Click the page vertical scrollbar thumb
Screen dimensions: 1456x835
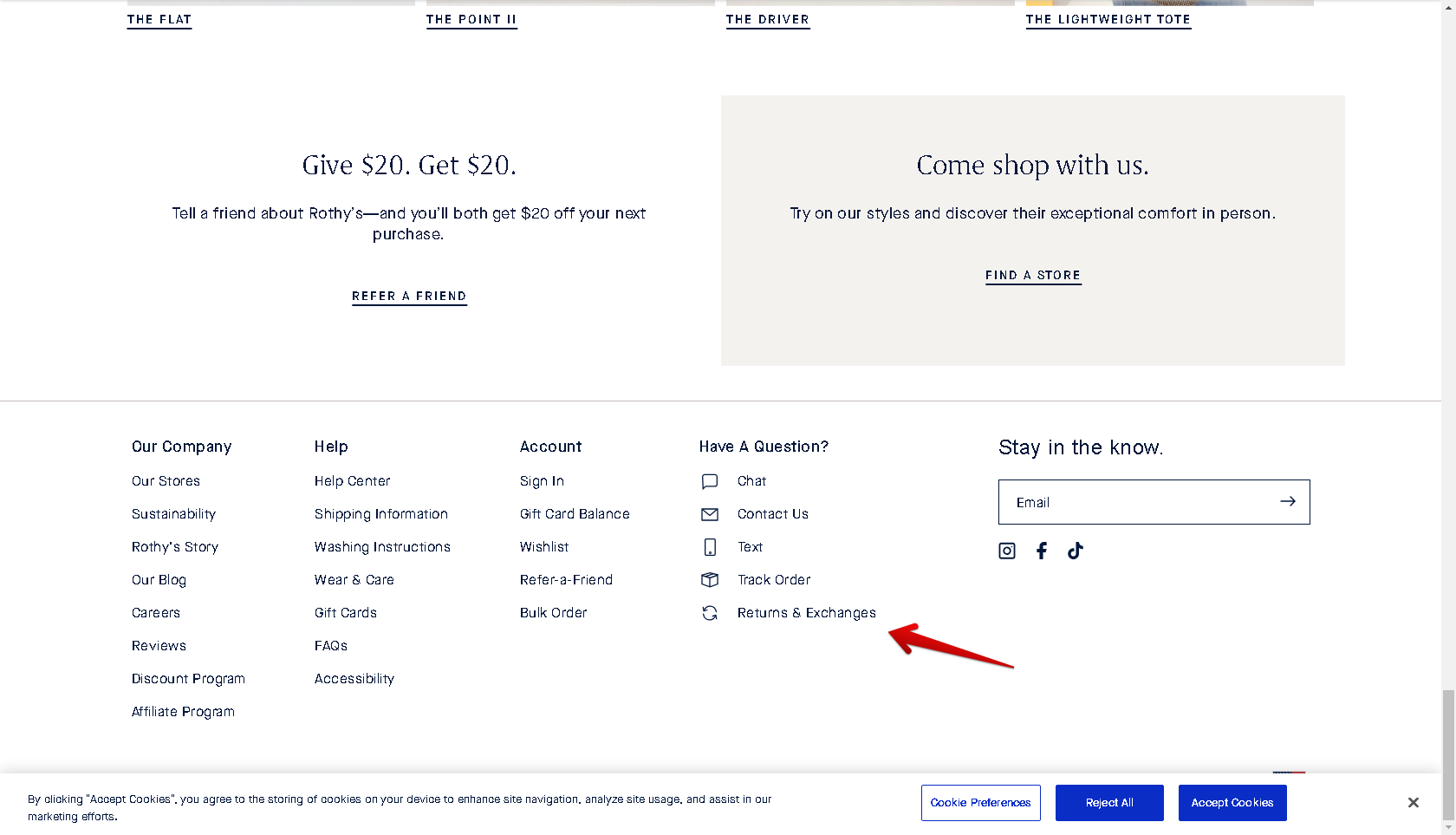(1448, 754)
